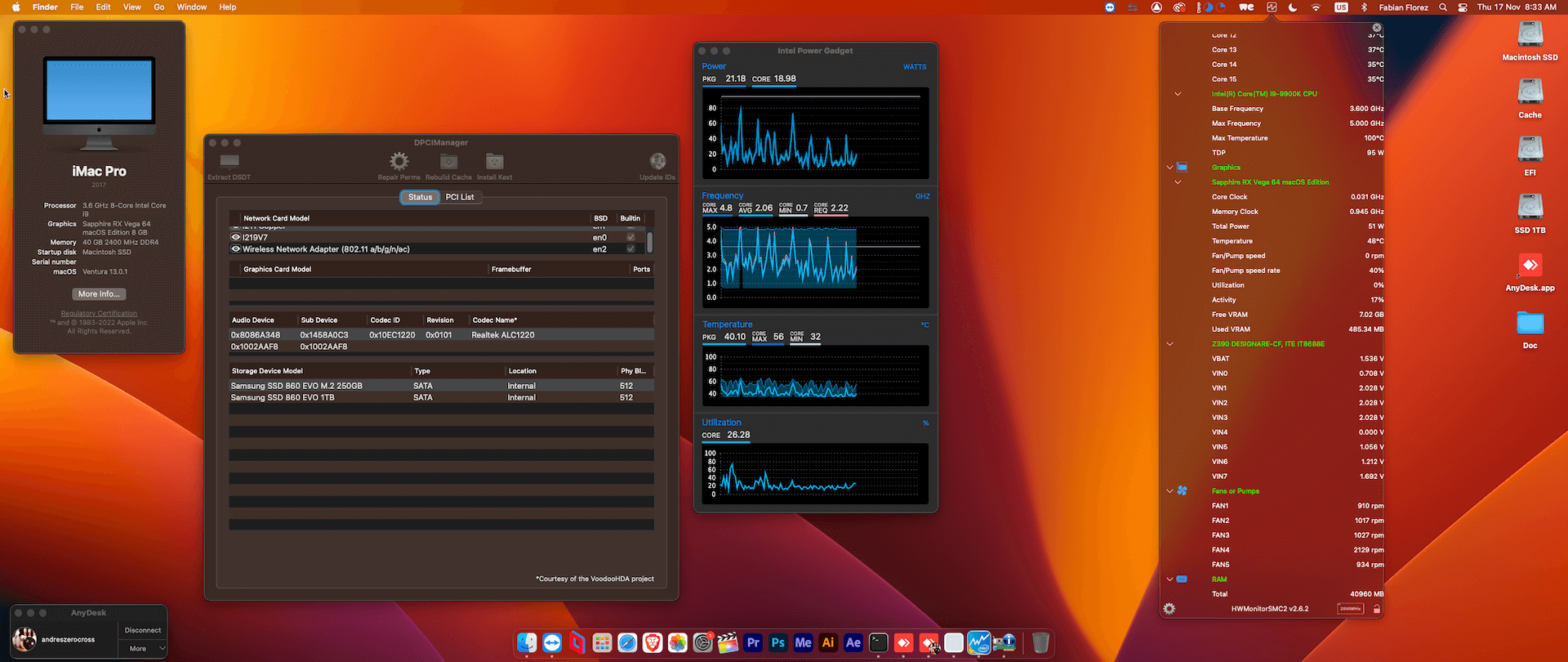This screenshot has height=662, width=1568.
Task: Open TeamViewer from the Dock
Action: 552,643
